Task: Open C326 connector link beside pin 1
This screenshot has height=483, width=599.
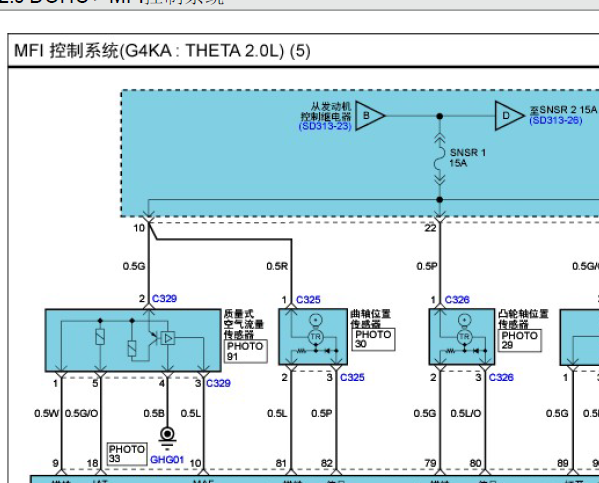Action: point(457,300)
